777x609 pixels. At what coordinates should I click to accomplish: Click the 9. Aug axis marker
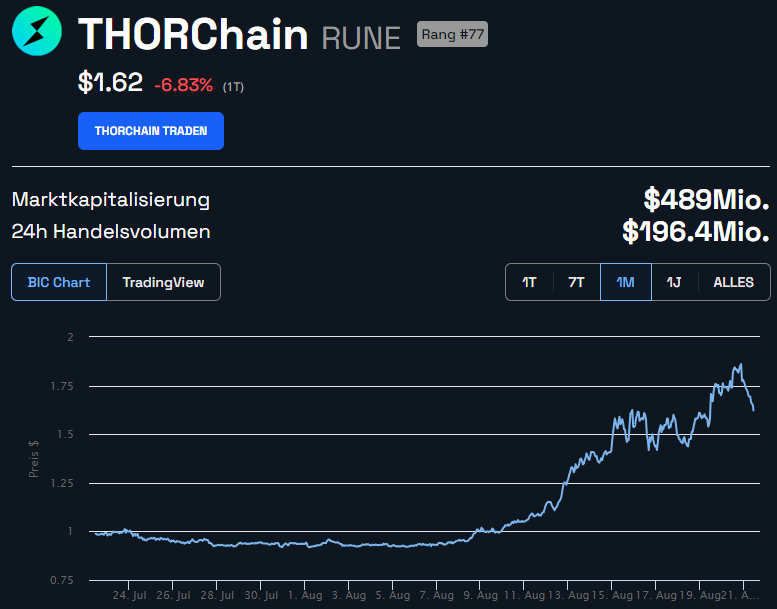[480, 595]
